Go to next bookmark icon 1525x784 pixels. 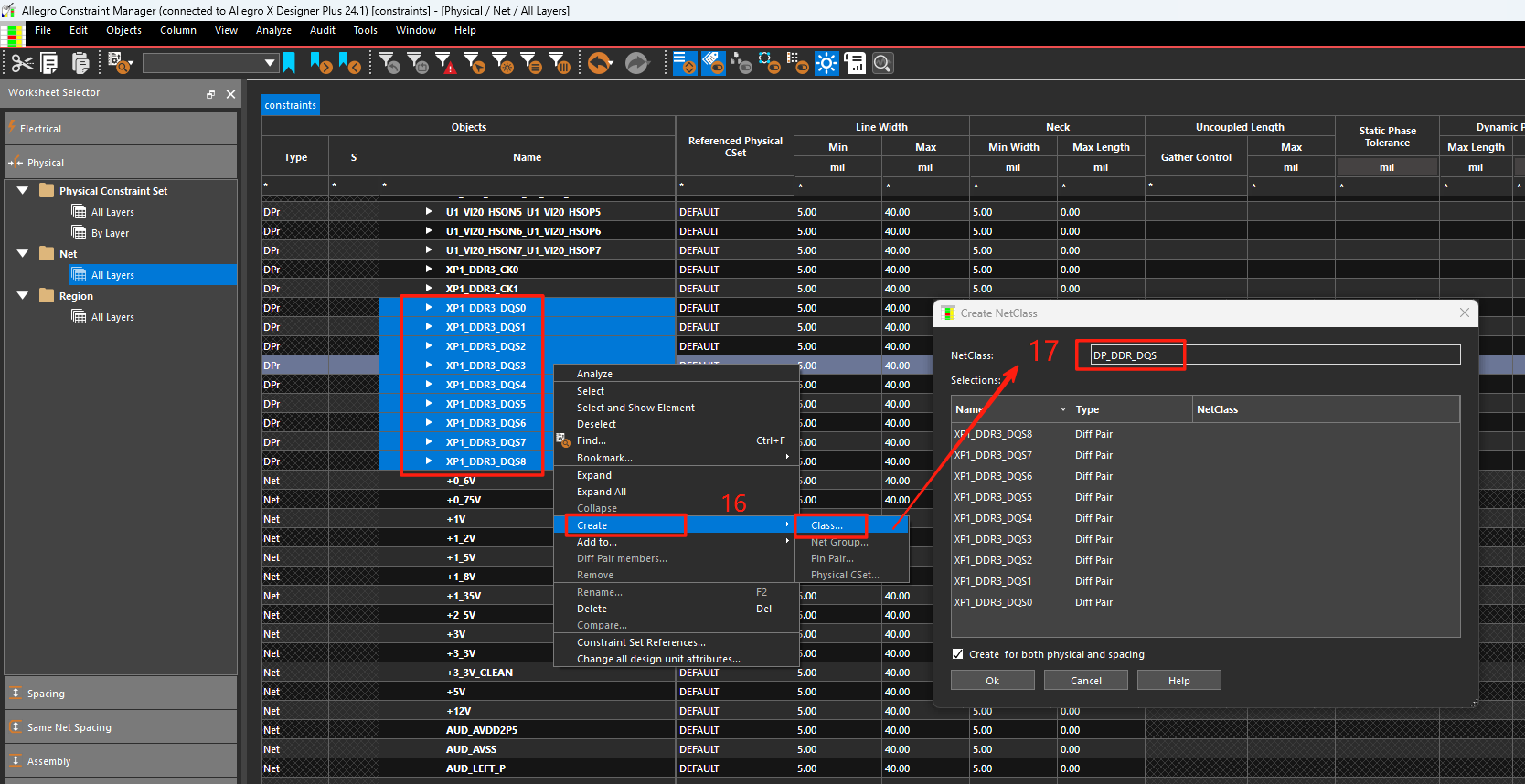click(321, 63)
